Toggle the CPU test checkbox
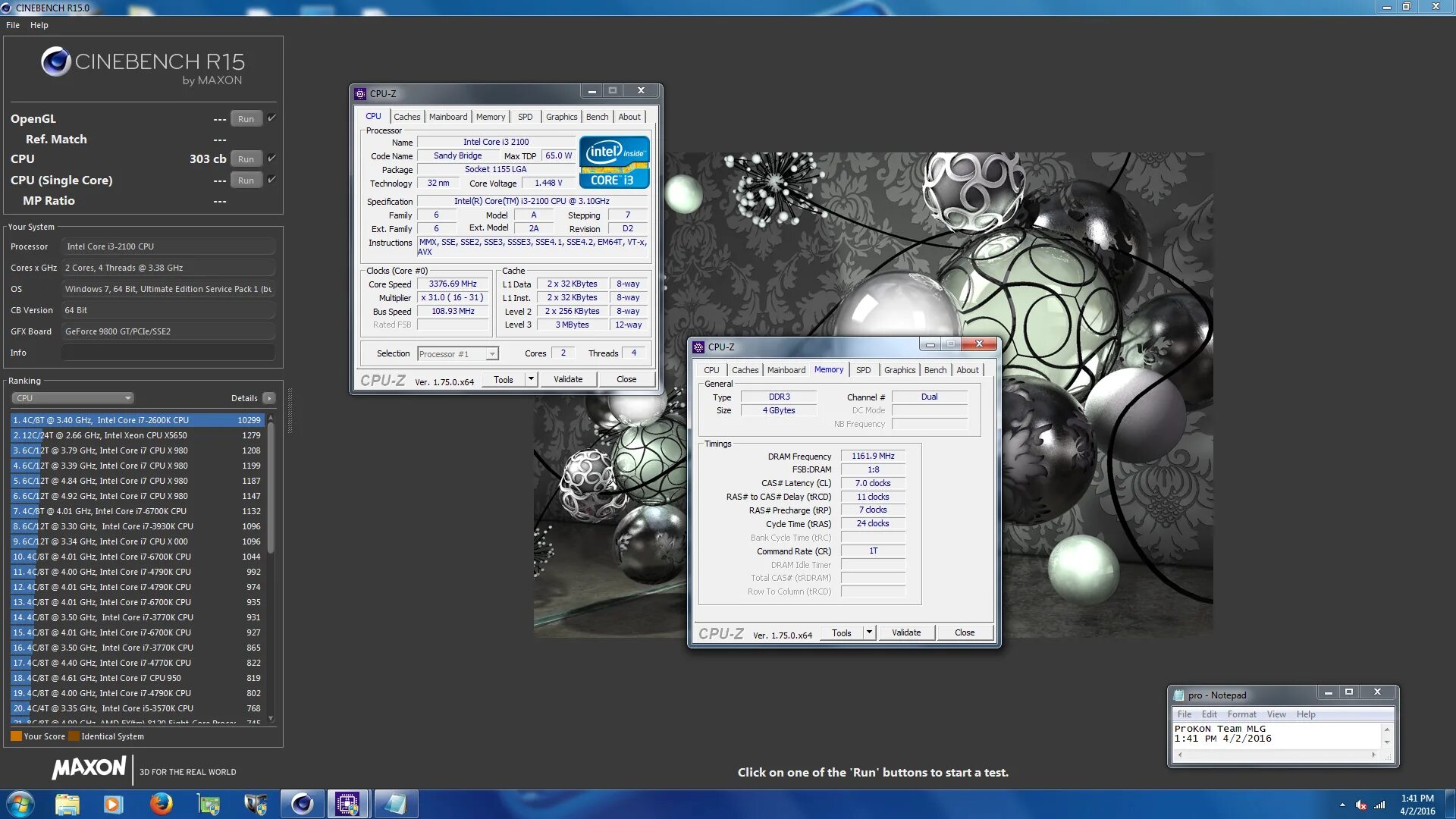 (271, 158)
